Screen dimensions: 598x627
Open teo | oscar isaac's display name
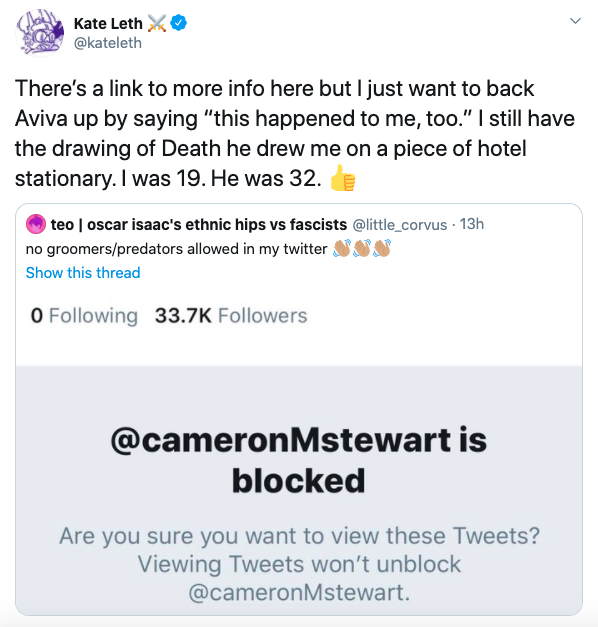(199, 225)
